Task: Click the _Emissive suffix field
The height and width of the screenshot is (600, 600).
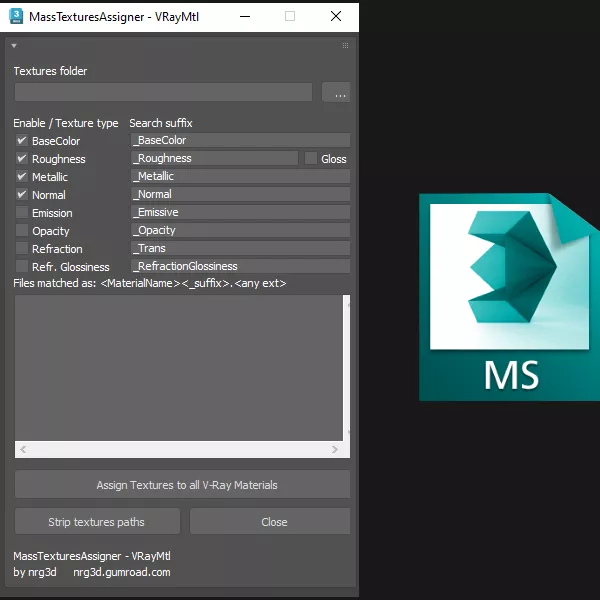Action: pos(240,212)
